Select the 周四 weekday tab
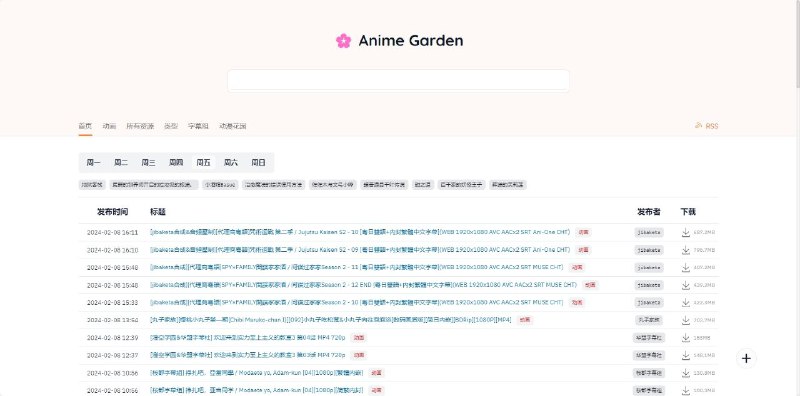The image size is (800, 396). (x=176, y=163)
